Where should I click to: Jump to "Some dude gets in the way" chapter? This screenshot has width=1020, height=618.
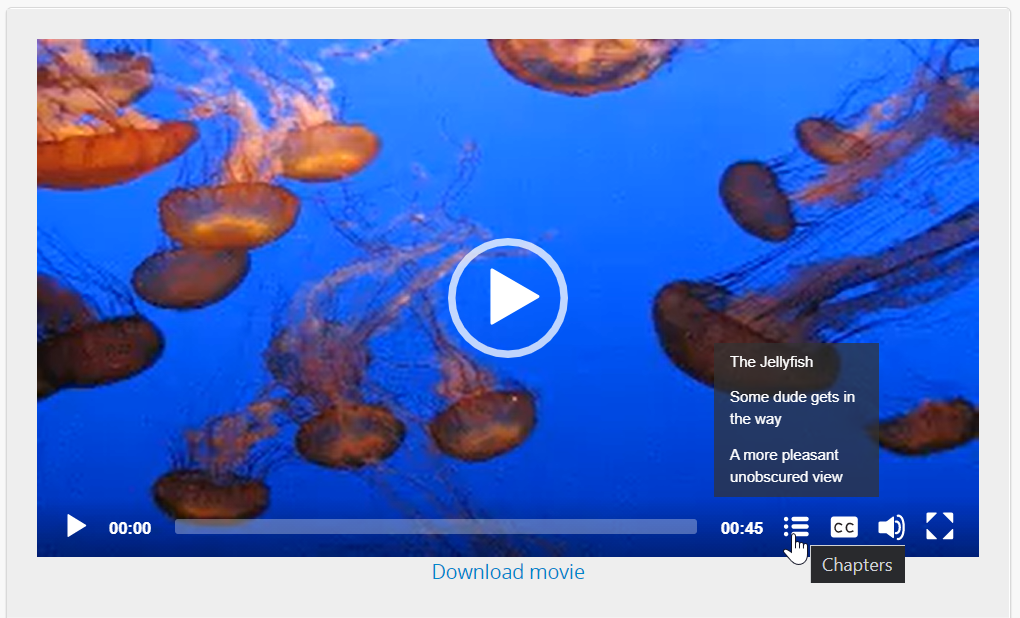pos(792,408)
